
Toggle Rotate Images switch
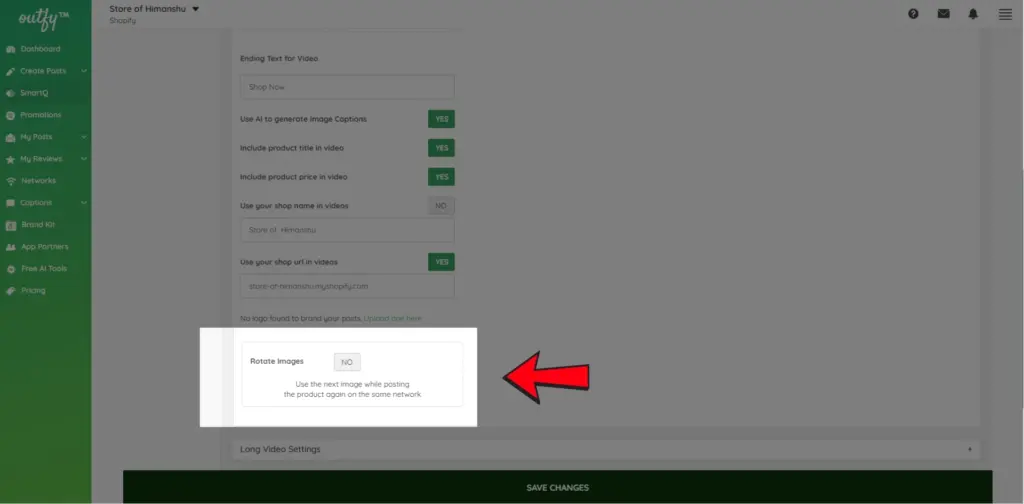click(x=347, y=361)
